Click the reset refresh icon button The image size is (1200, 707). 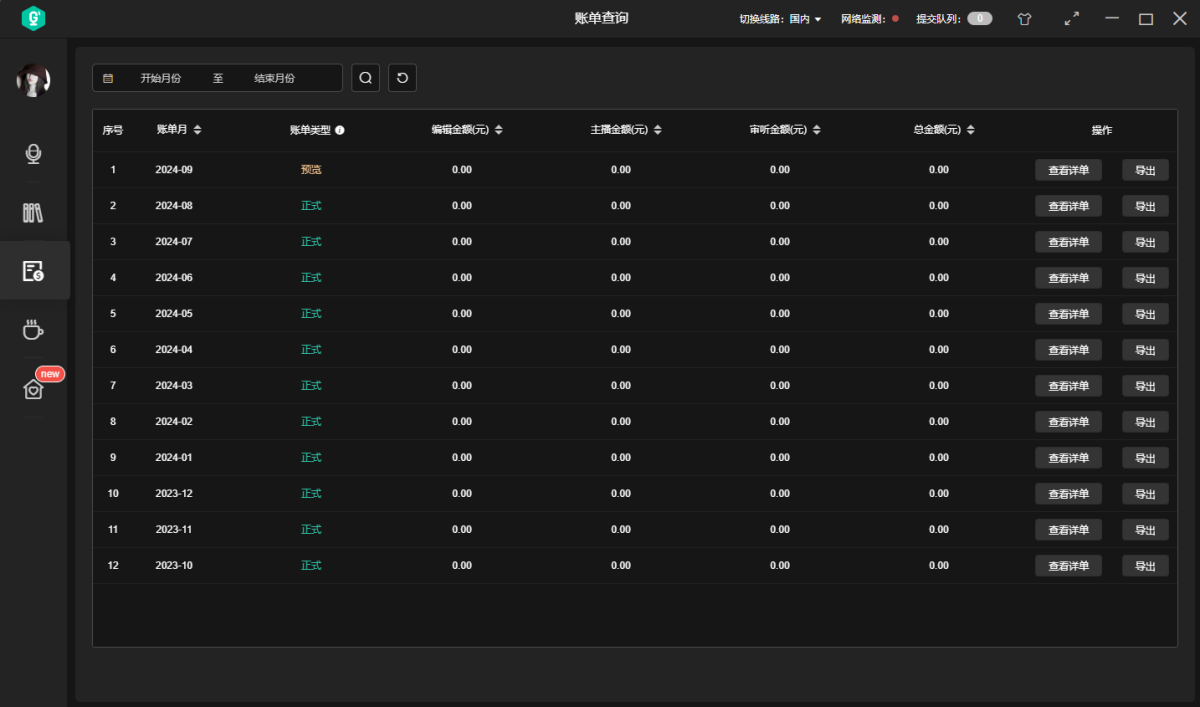[x=402, y=78]
